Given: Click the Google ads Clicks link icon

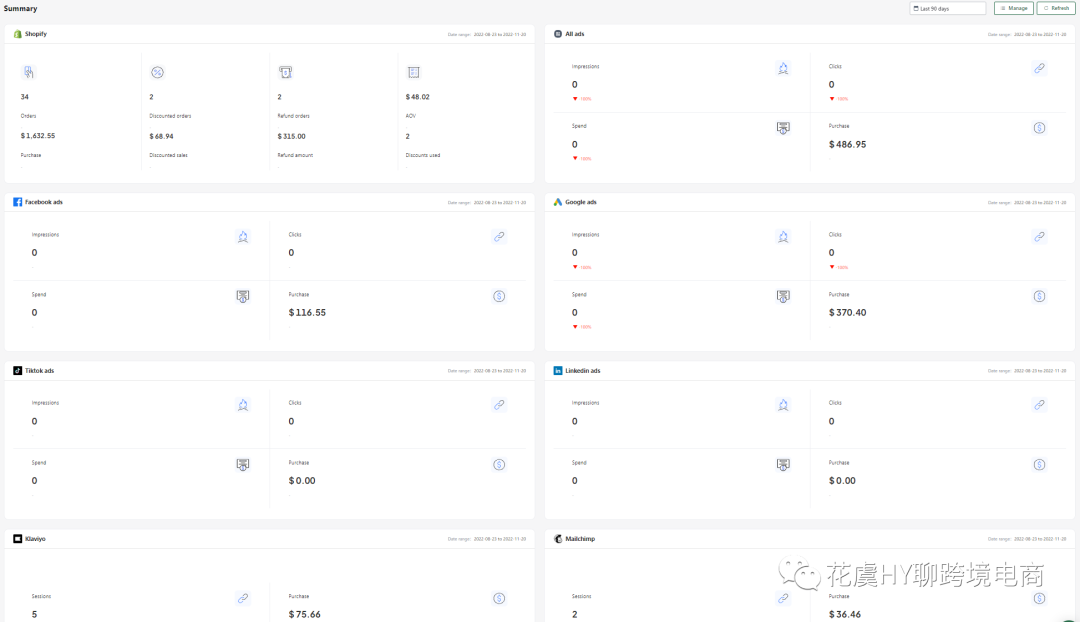Looking at the screenshot, I should click(x=1039, y=236).
